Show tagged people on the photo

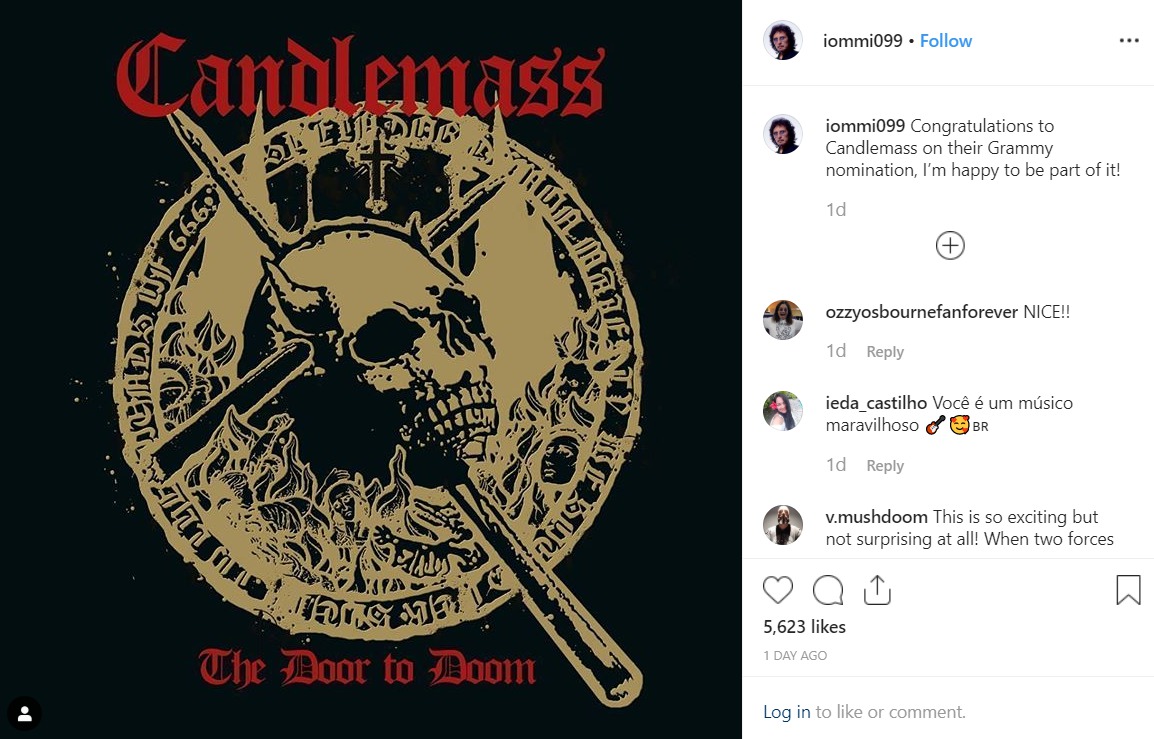25,713
